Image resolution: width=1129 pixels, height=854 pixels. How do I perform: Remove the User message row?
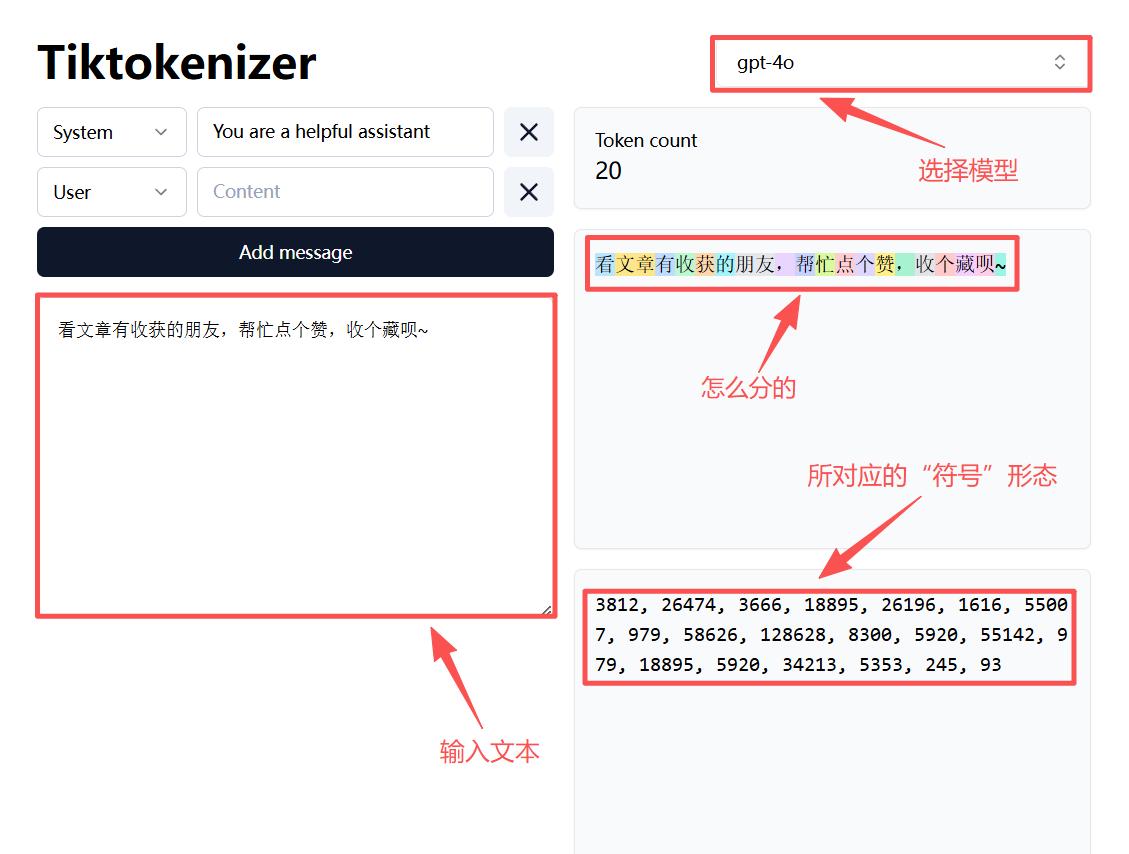point(528,192)
